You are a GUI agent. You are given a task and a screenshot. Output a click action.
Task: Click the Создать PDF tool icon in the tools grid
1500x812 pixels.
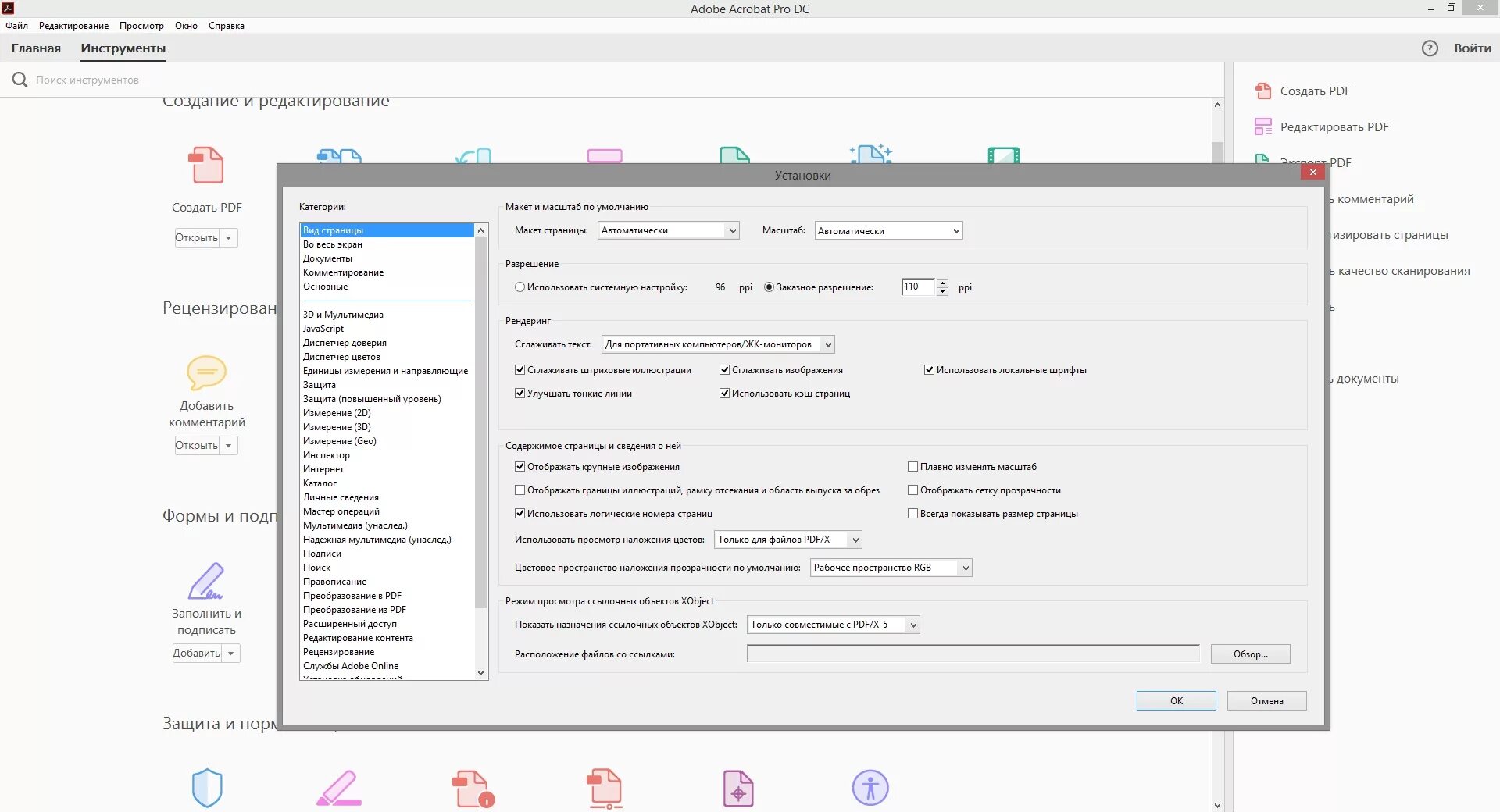click(207, 165)
